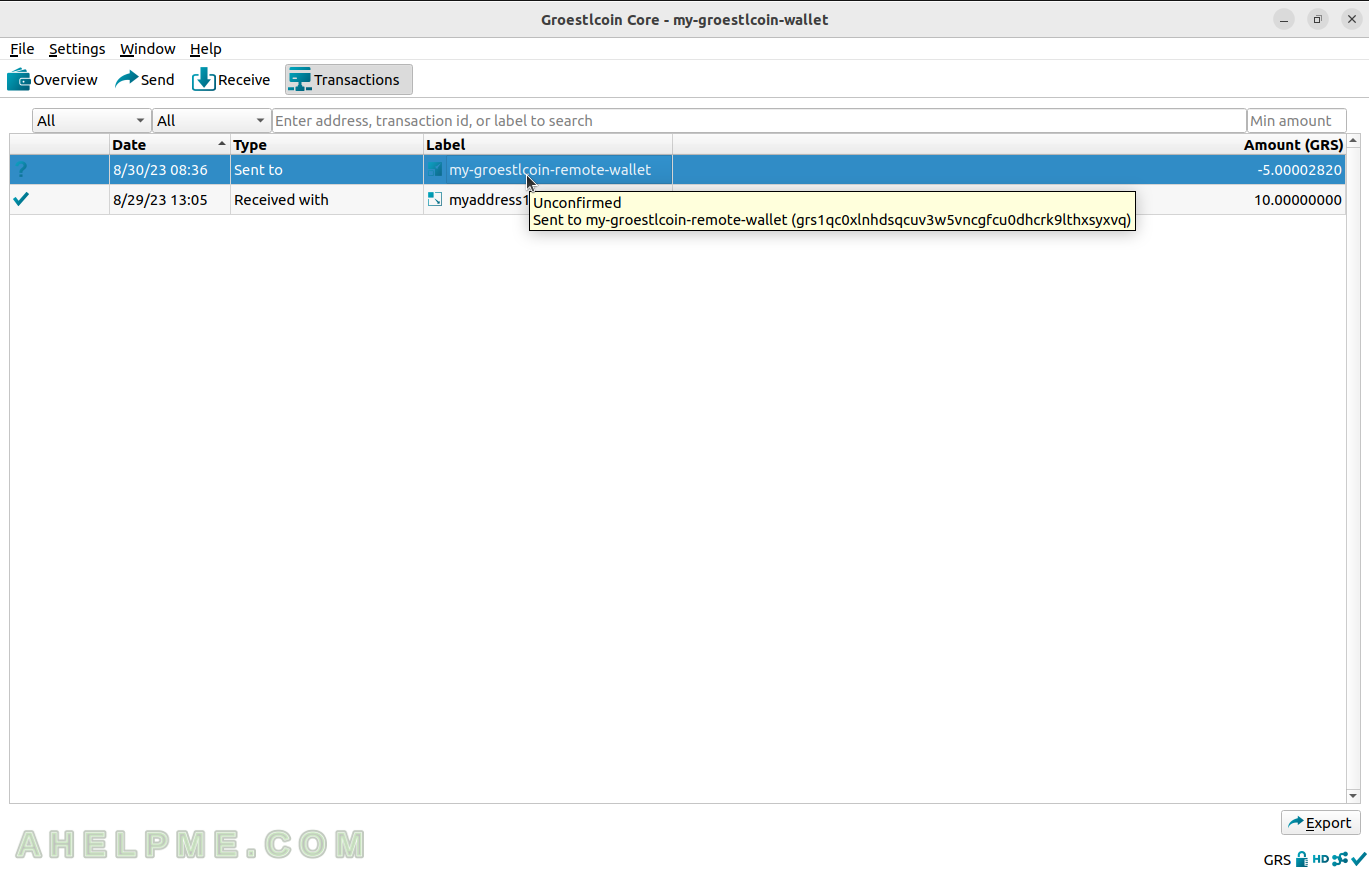Expand the date filter All dropdown
The height and width of the screenshot is (872, 1369).
pyautogui.click(x=92, y=121)
